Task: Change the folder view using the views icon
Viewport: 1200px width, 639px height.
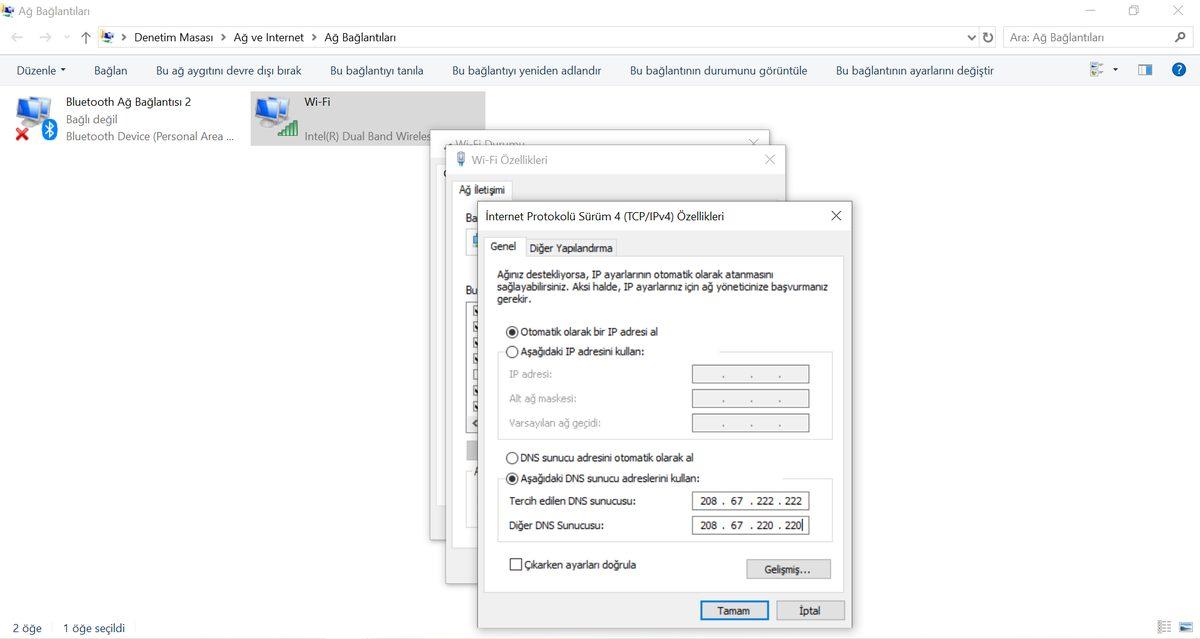Action: (x=1095, y=69)
